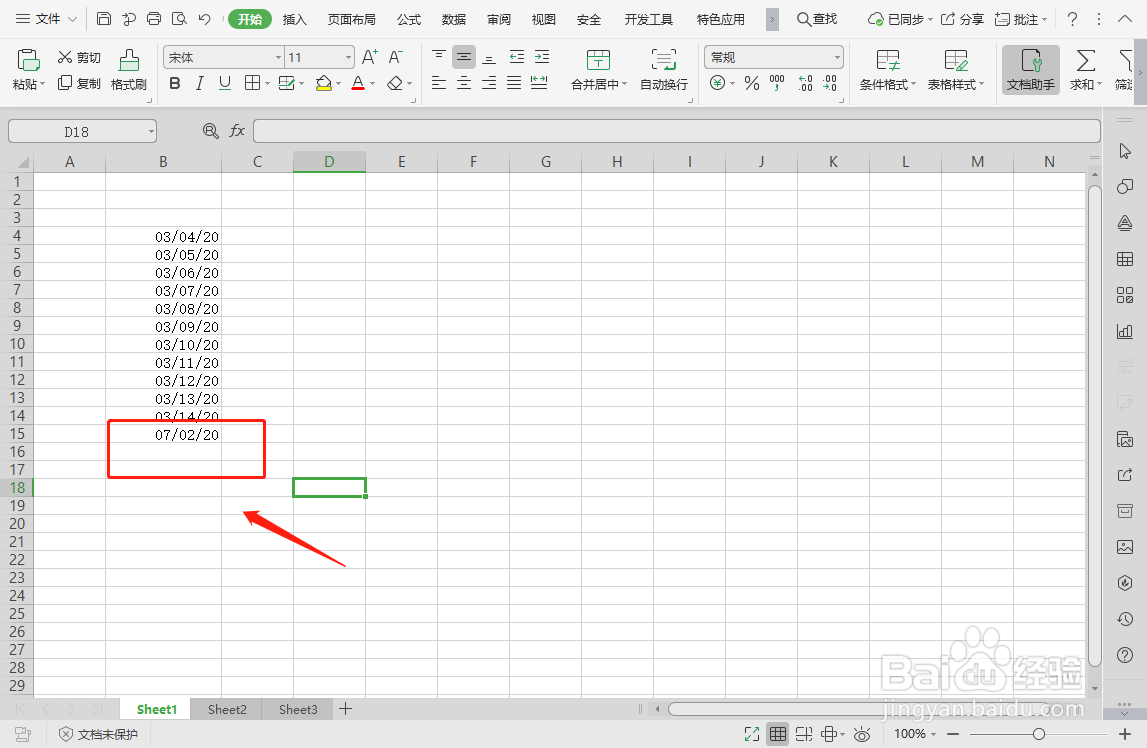Click the Paste clipboard icon

tap(28, 60)
